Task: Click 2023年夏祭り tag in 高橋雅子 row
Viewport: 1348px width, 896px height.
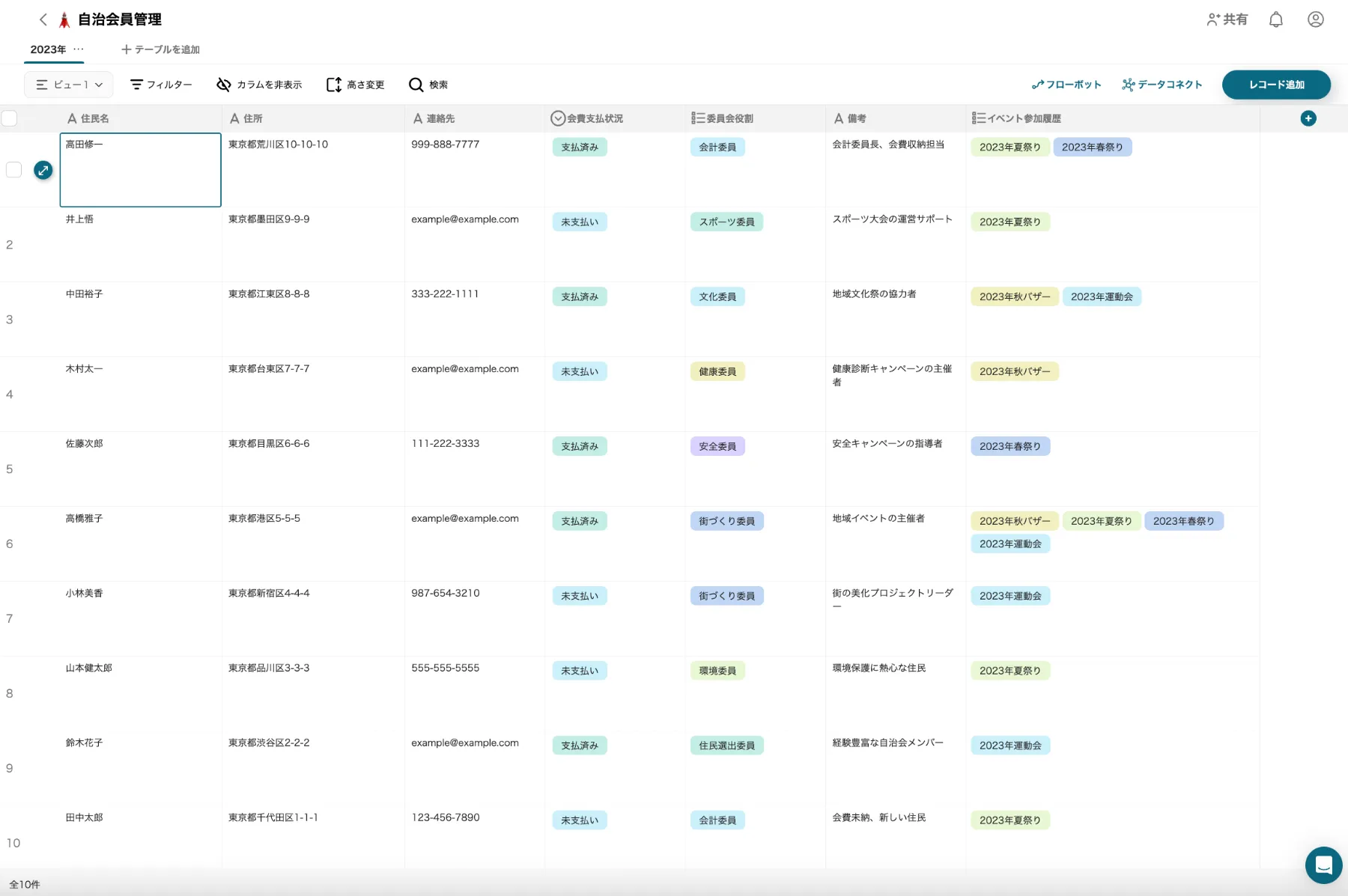Action: pos(1102,521)
